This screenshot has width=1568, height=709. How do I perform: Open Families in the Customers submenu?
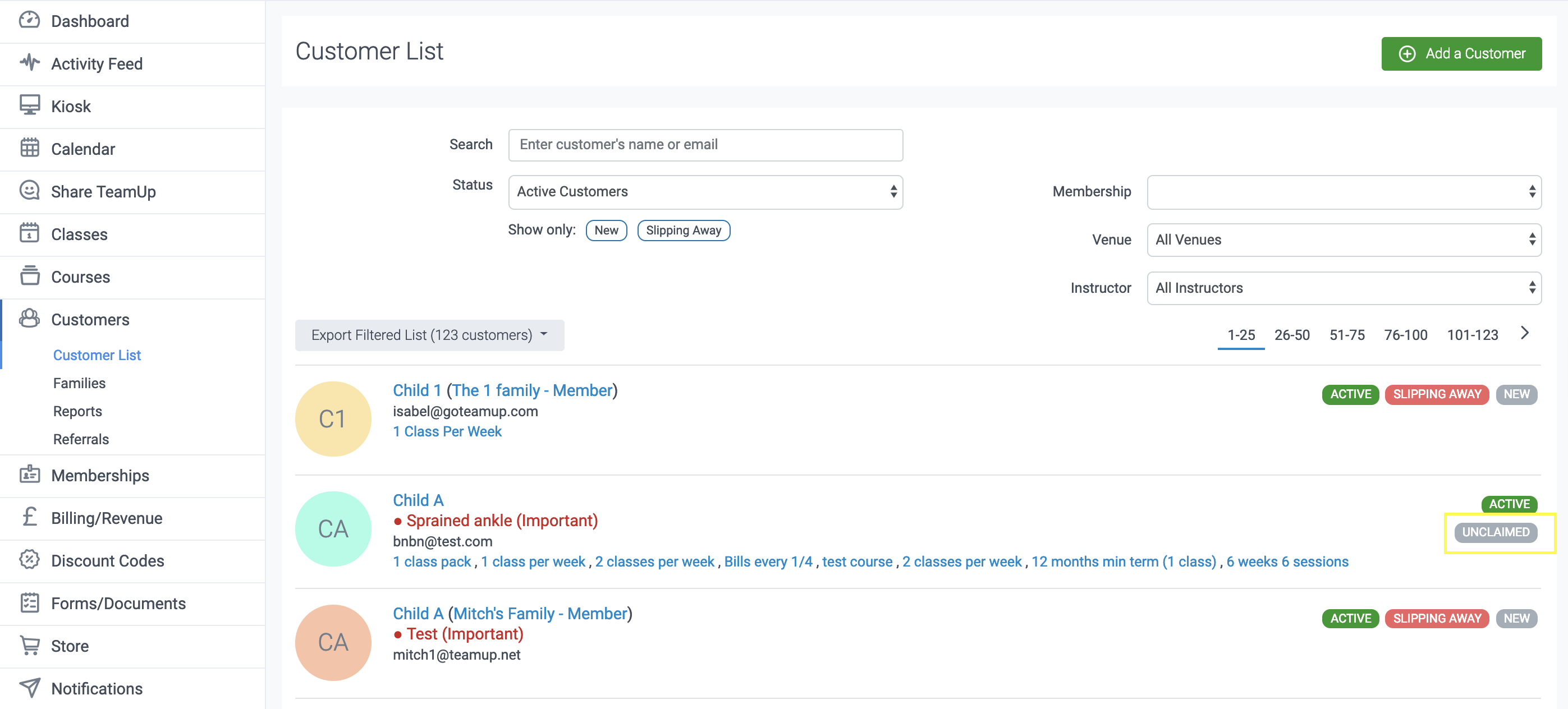coord(79,383)
